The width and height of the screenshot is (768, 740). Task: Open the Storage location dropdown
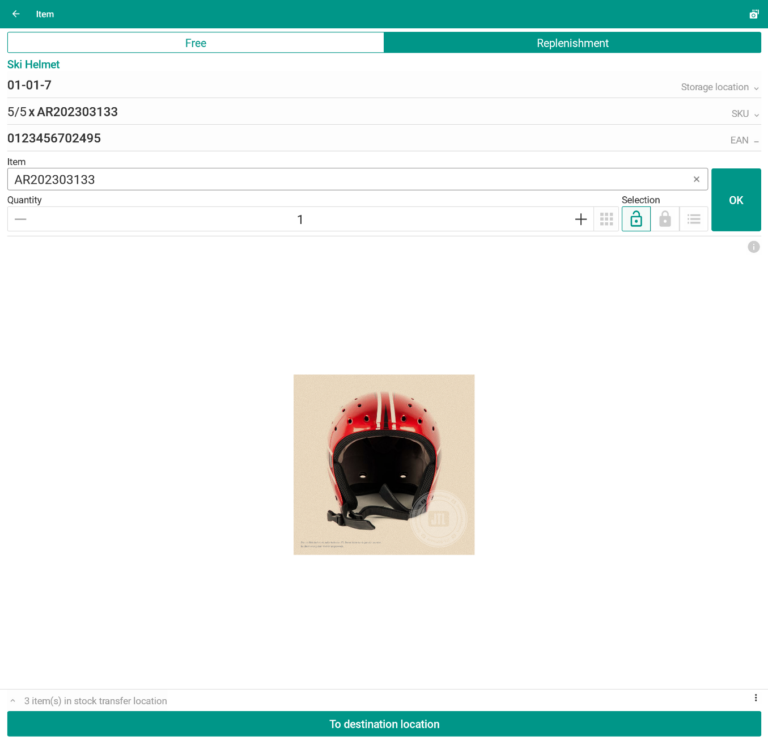pos(719,87)
